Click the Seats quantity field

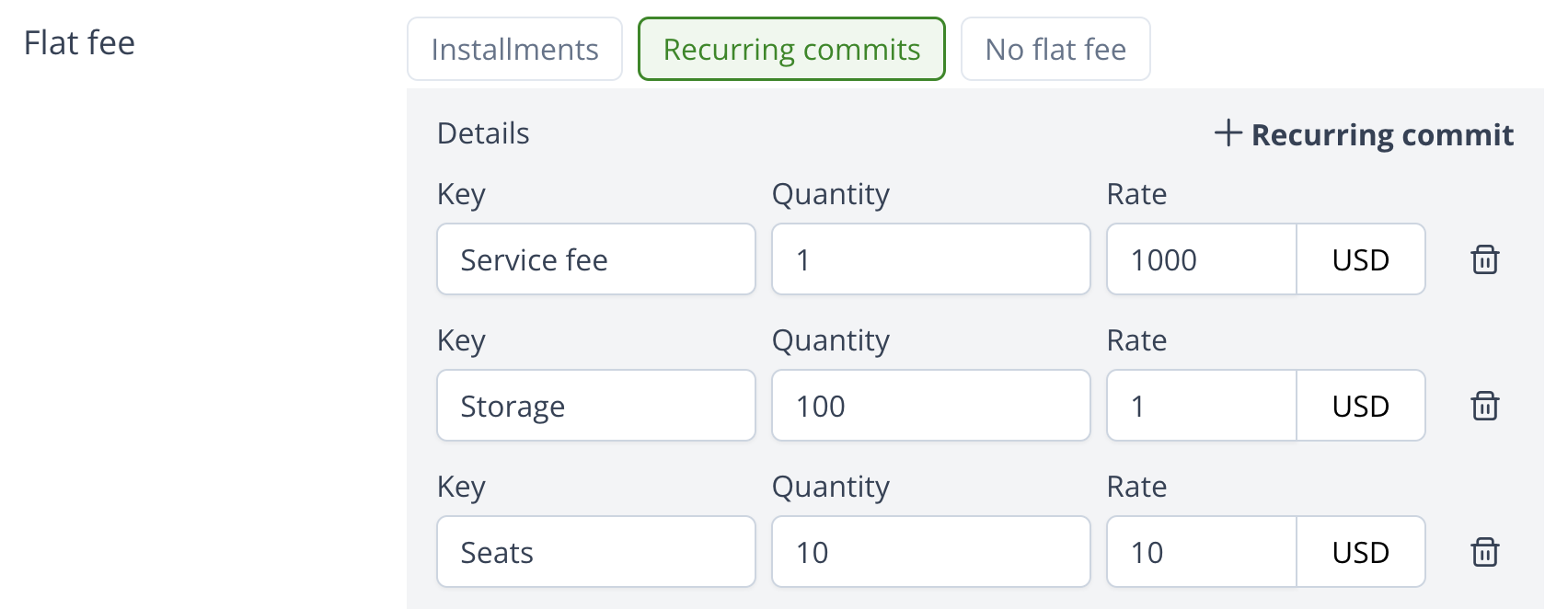pos(930,552)
